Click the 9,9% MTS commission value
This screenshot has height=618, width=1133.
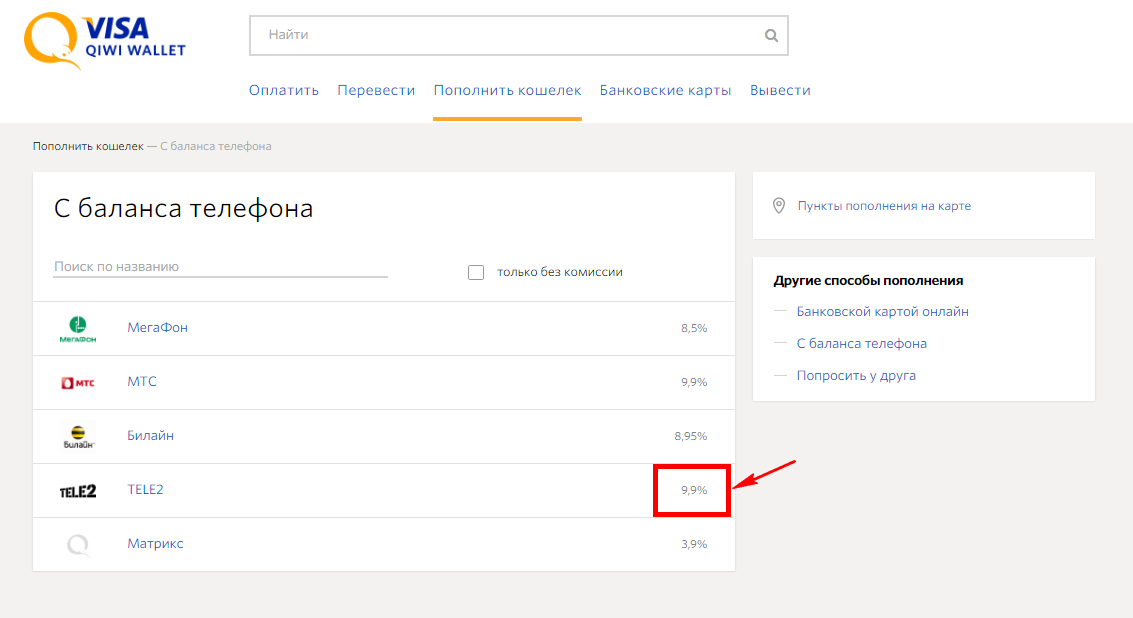[x=694, y=382]
